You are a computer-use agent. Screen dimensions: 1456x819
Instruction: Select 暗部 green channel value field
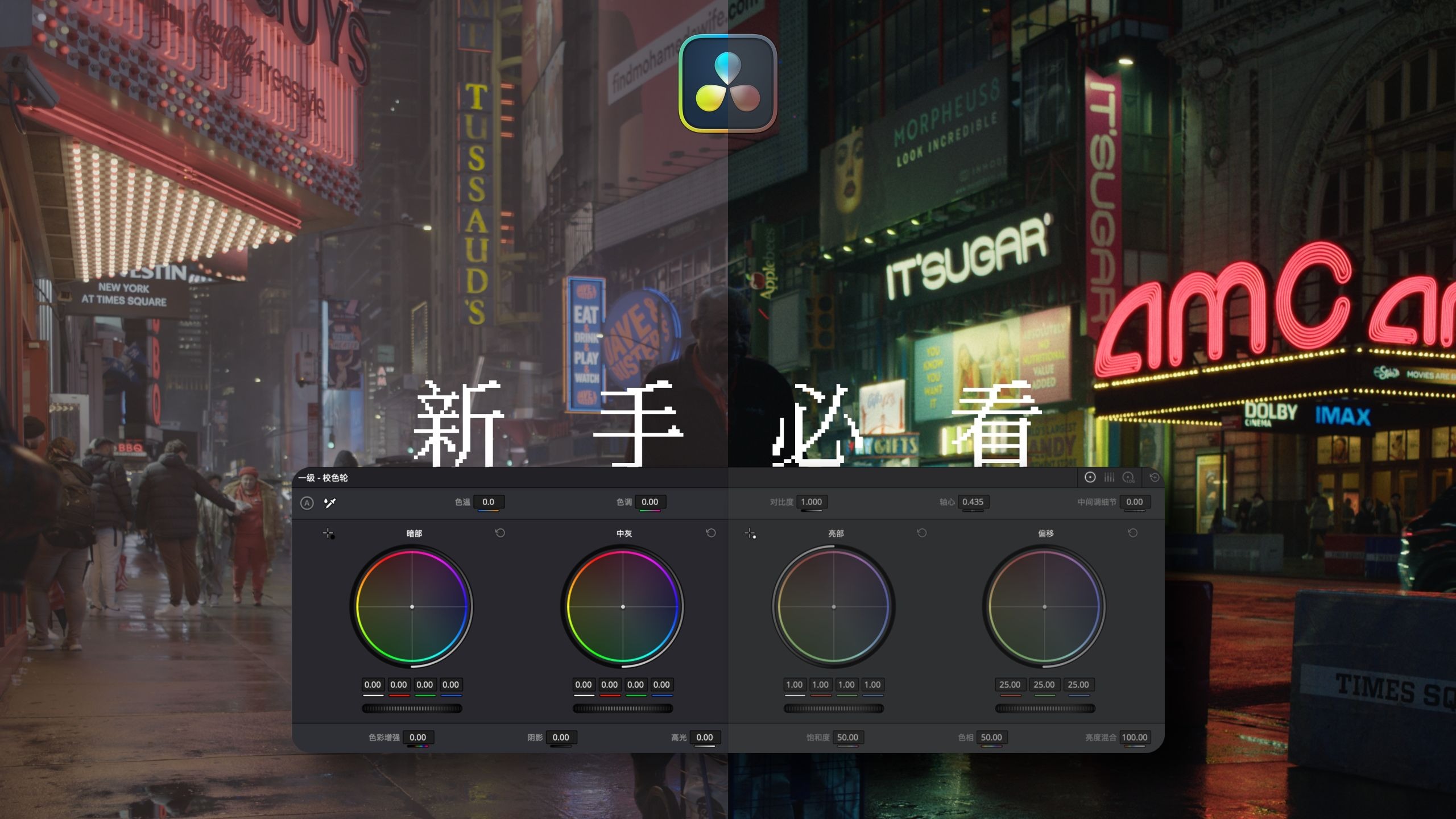(425, 685)
